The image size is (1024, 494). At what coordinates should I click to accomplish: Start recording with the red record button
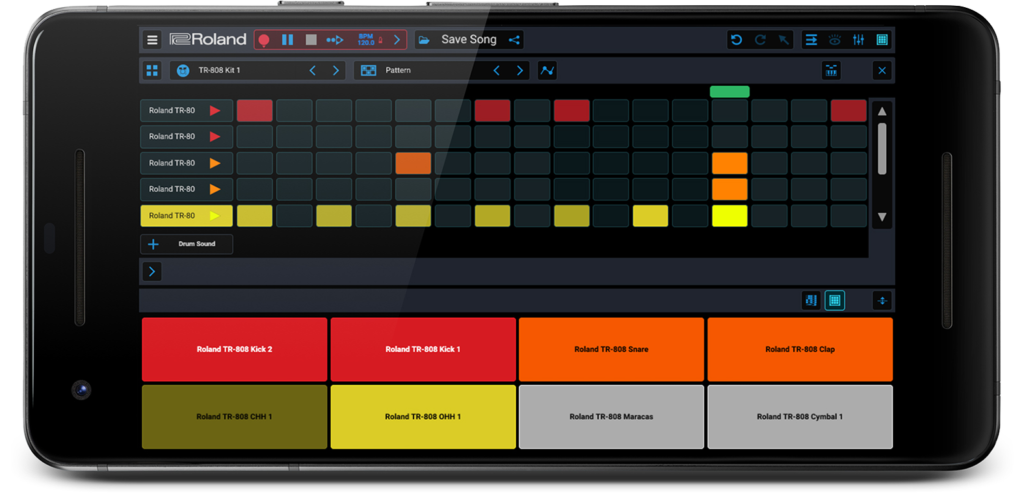click(264, 40)
